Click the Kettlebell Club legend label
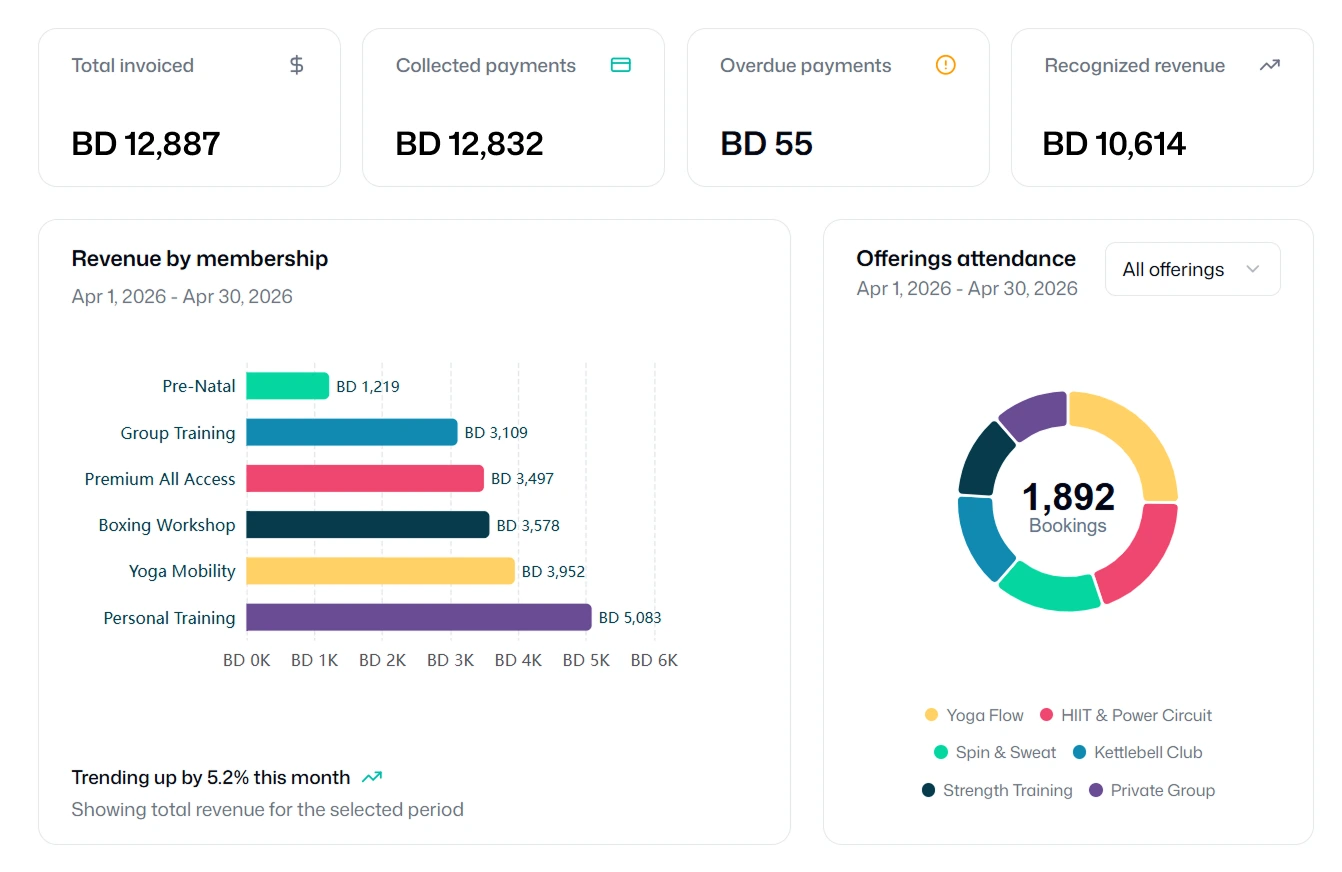This screenshot has height=872, width=1342. [x=1148, y=753]
